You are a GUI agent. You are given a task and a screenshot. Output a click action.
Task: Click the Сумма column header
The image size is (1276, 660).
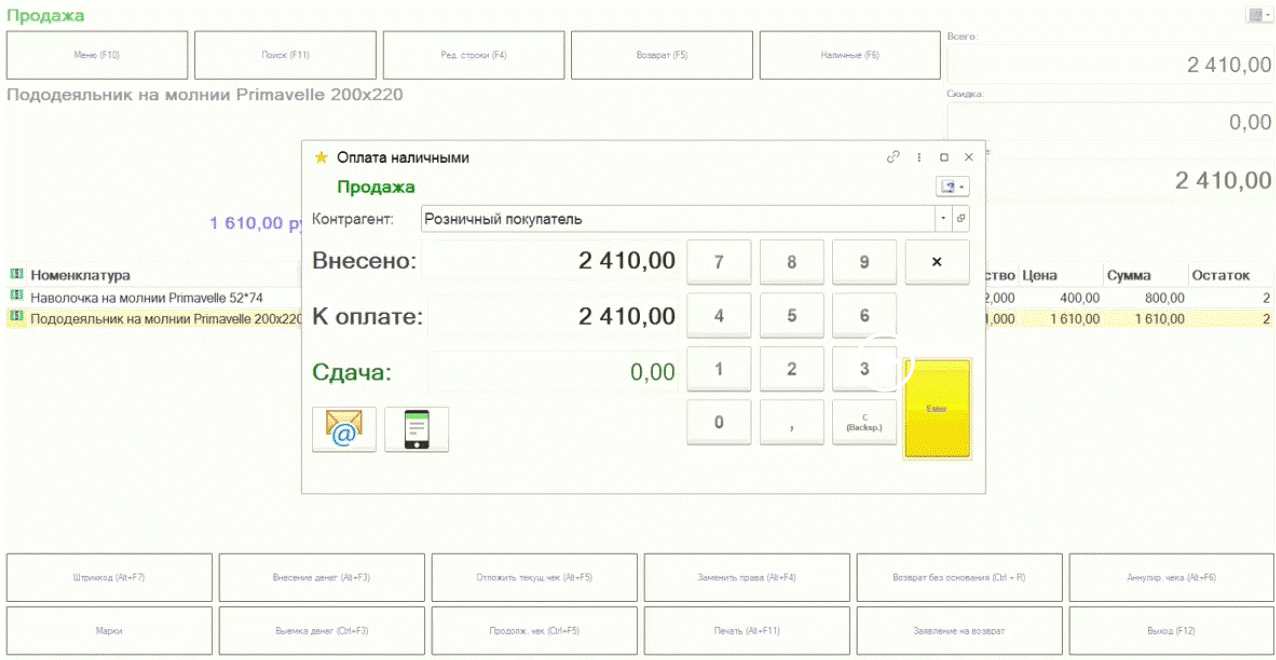[1145, 275]
